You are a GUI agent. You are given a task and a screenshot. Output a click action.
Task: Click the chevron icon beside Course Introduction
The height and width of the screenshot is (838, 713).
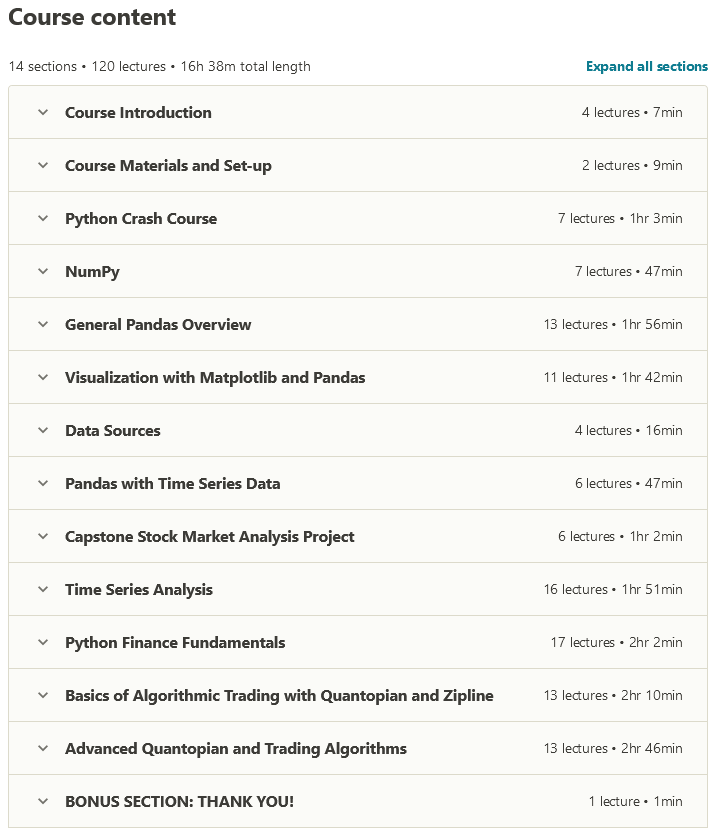click(43, 113)
